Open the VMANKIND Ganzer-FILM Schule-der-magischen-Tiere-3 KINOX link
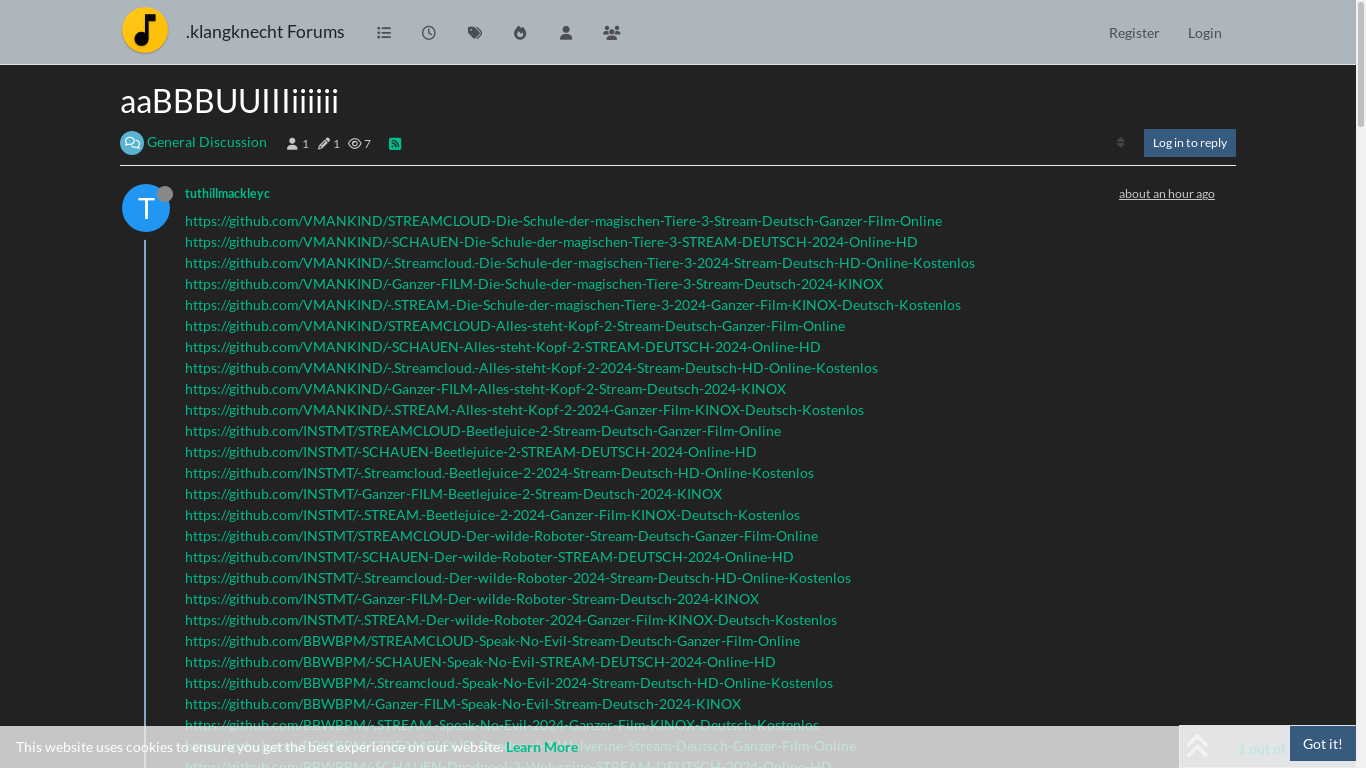 point(534,284)
